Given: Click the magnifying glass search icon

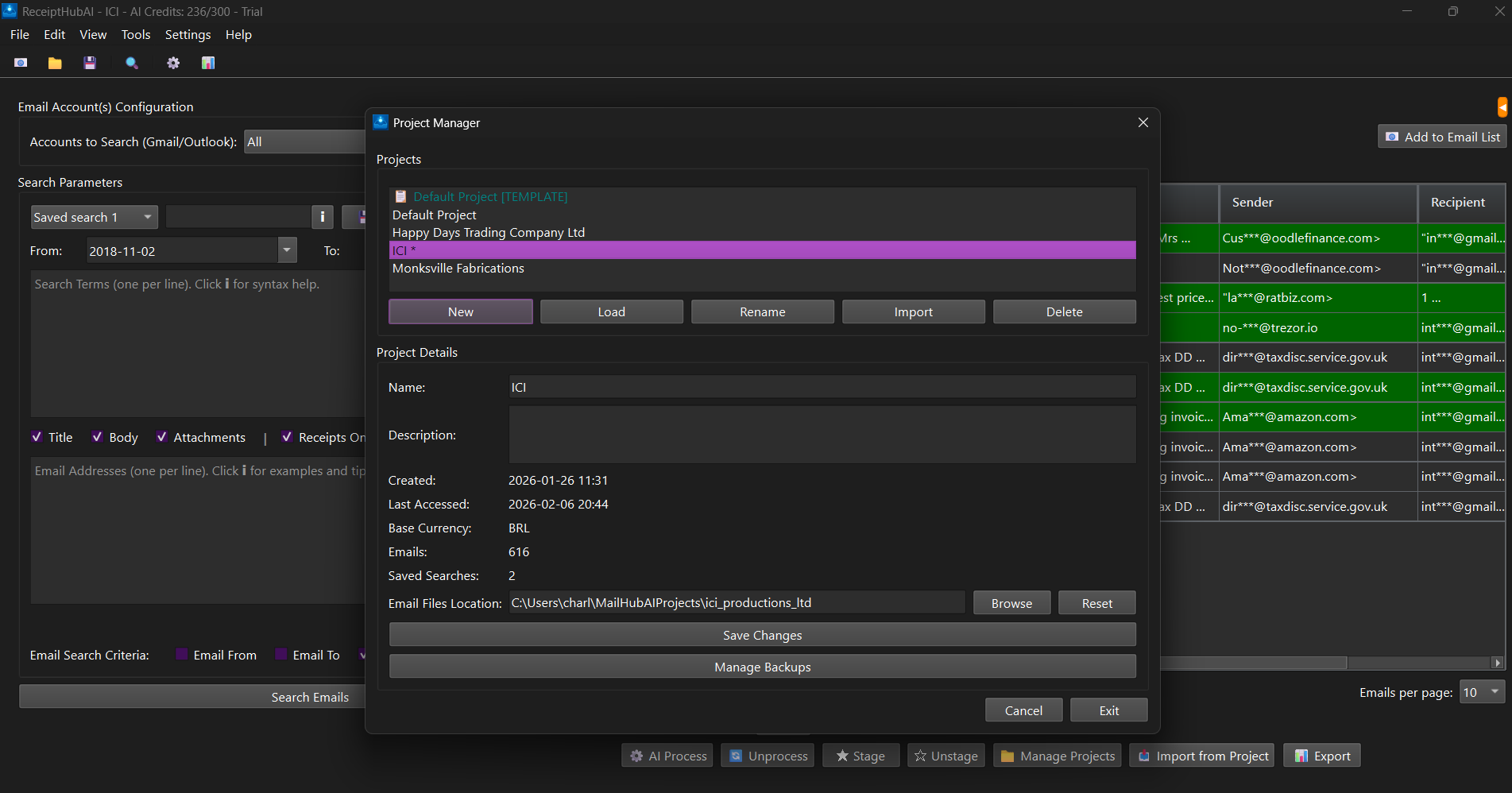Looking at the screenshot, I should (132, 63).
